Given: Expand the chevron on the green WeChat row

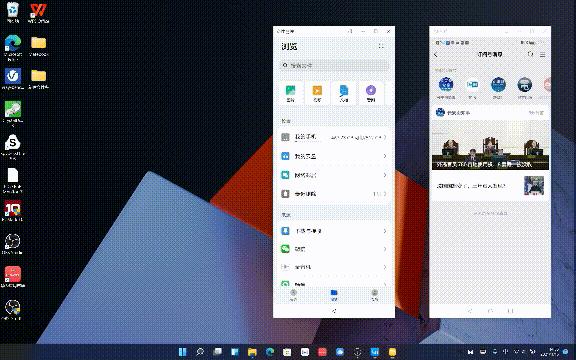Looking at the screenshot, I should click(385, 249).
